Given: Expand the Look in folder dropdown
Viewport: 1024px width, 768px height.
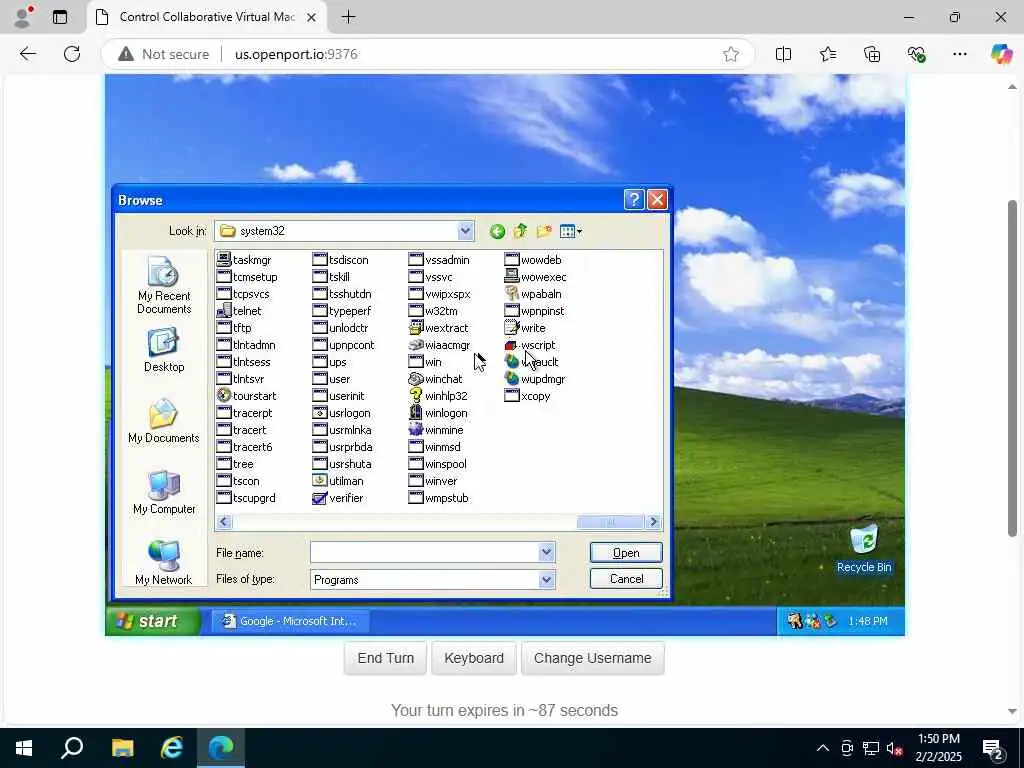Looking at the screenshot, I should (465, 231).
